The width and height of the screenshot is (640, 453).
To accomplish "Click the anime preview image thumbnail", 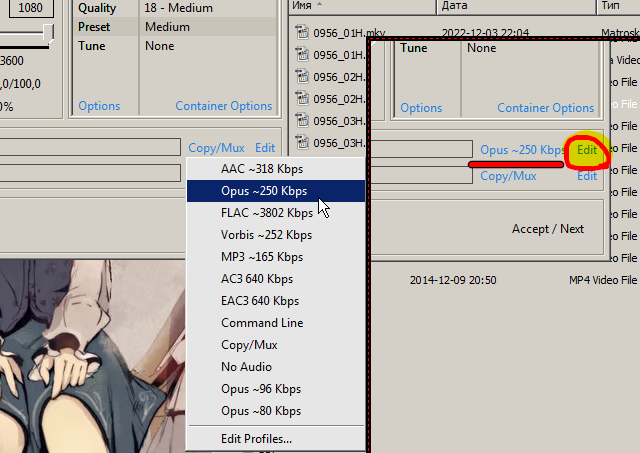I will (x=93, y=356).
